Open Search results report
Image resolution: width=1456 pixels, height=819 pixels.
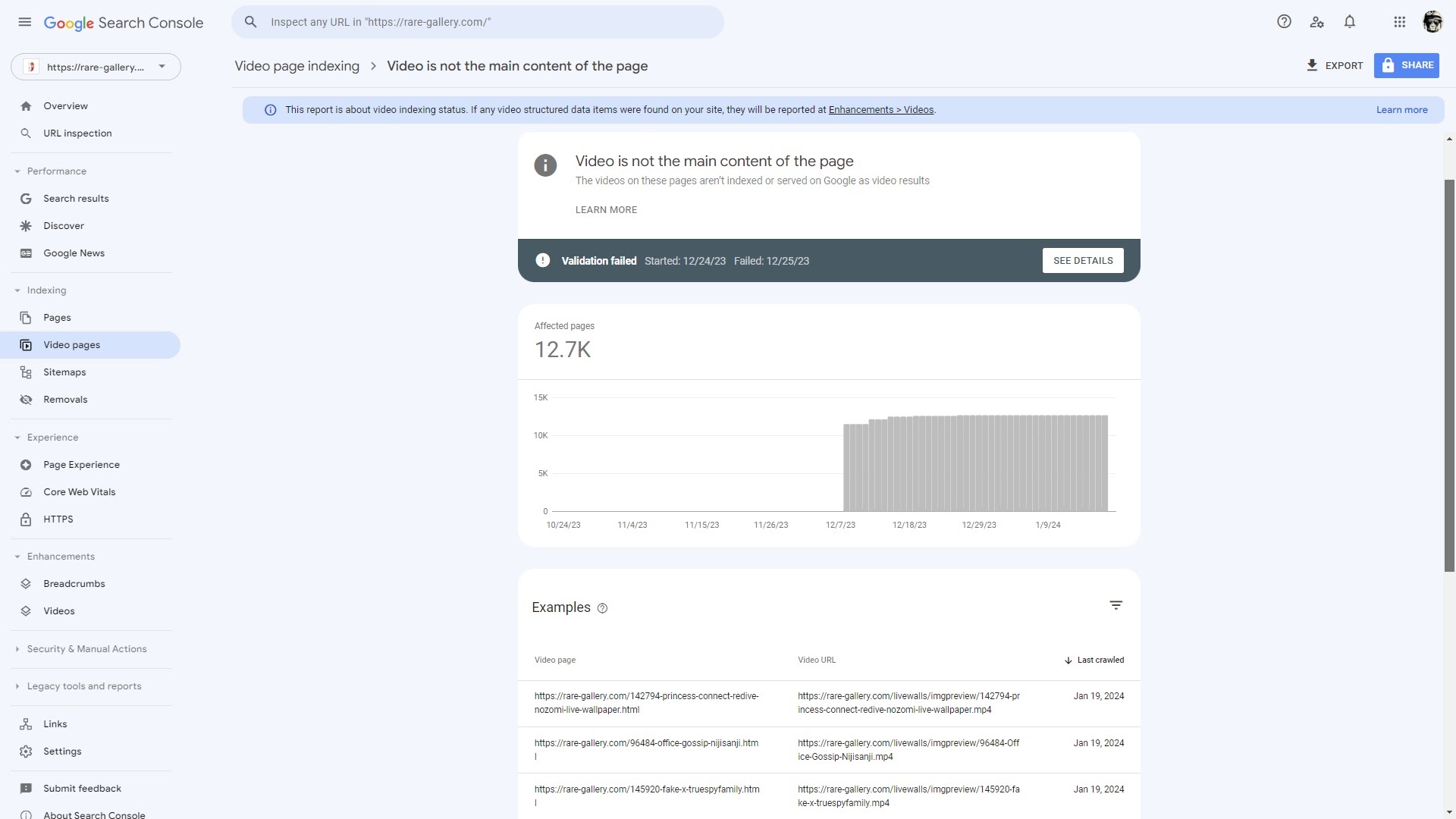click(x=90, y=199)
